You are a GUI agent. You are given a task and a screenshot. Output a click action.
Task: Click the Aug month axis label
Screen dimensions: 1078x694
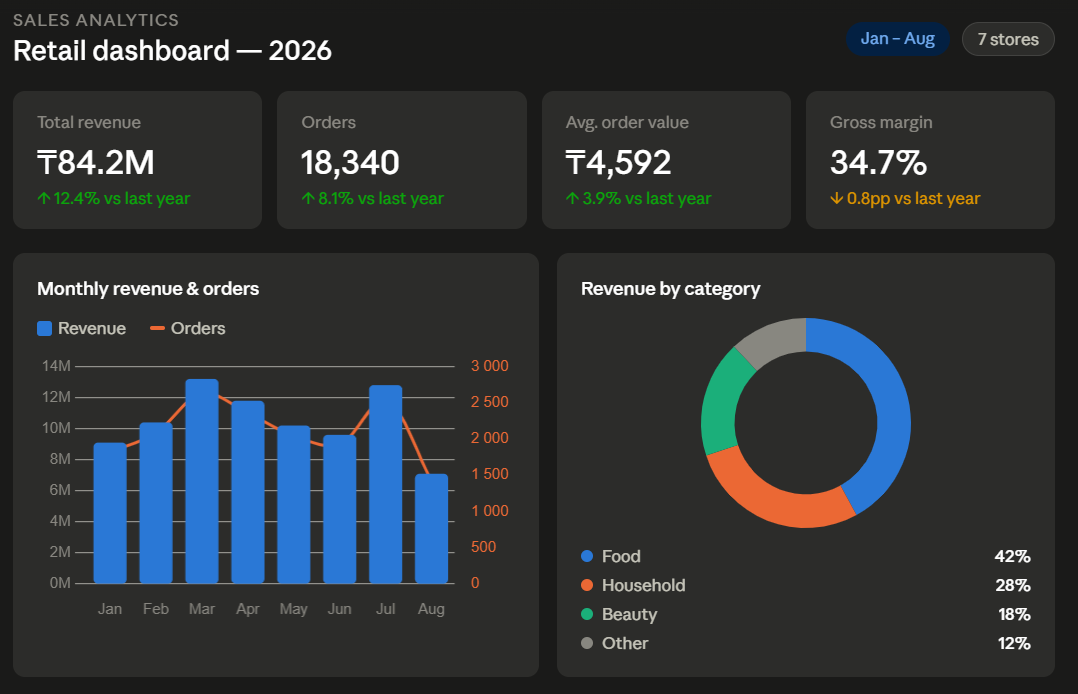431,609
